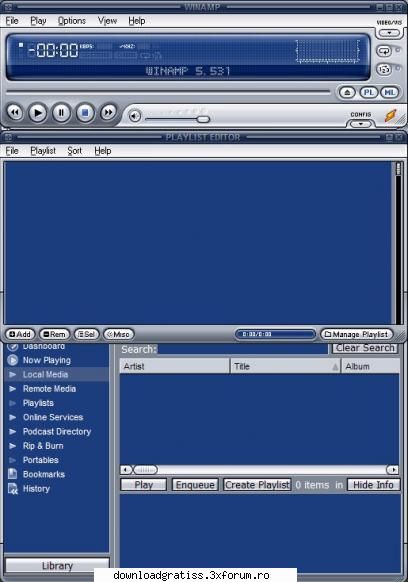Click the song seek bar
Image resolution: width=408 pixels, height=582 pixels.
point(168,91)
